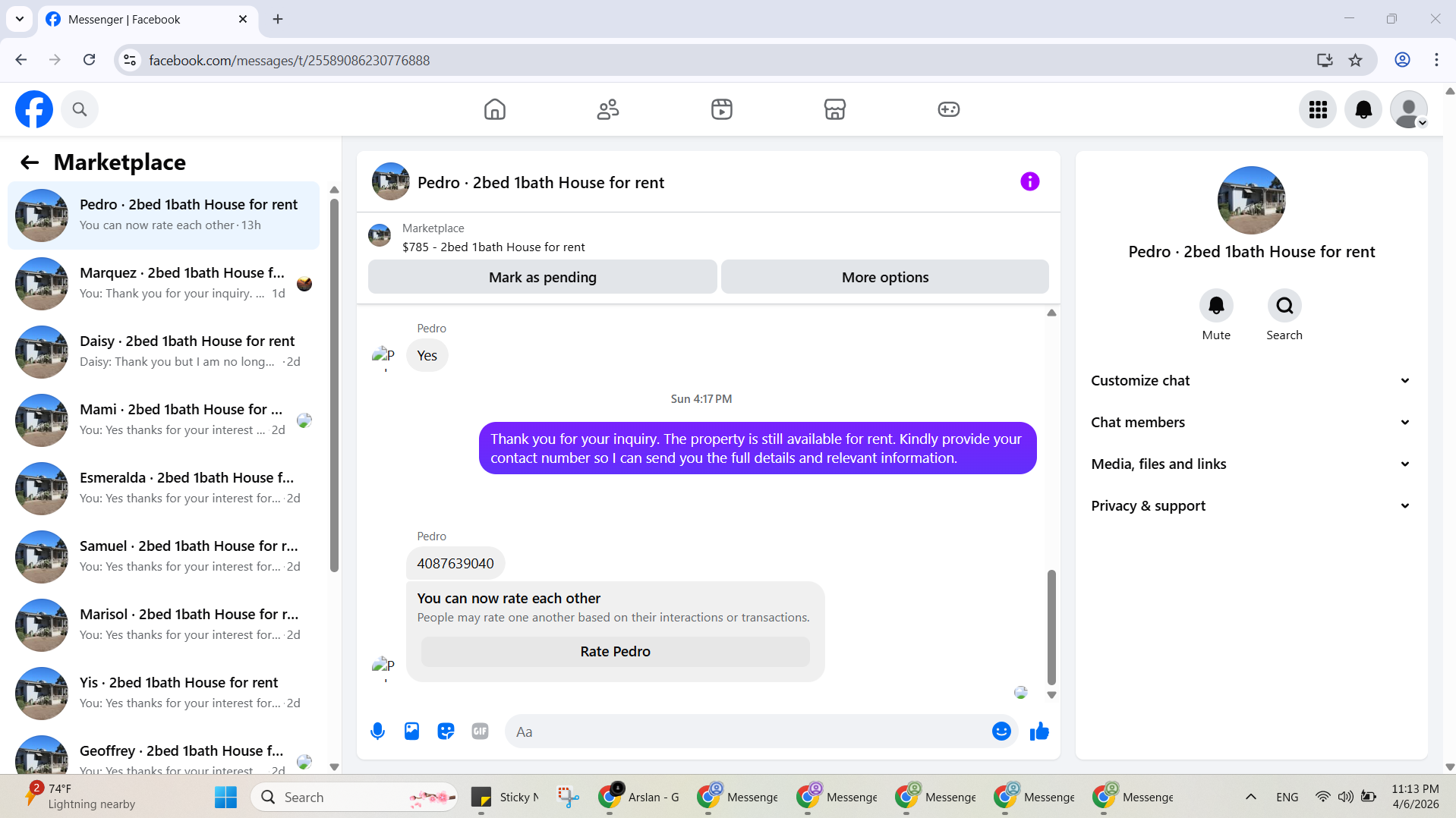
Task: Open a new browser tab
Action: (278, 19)
